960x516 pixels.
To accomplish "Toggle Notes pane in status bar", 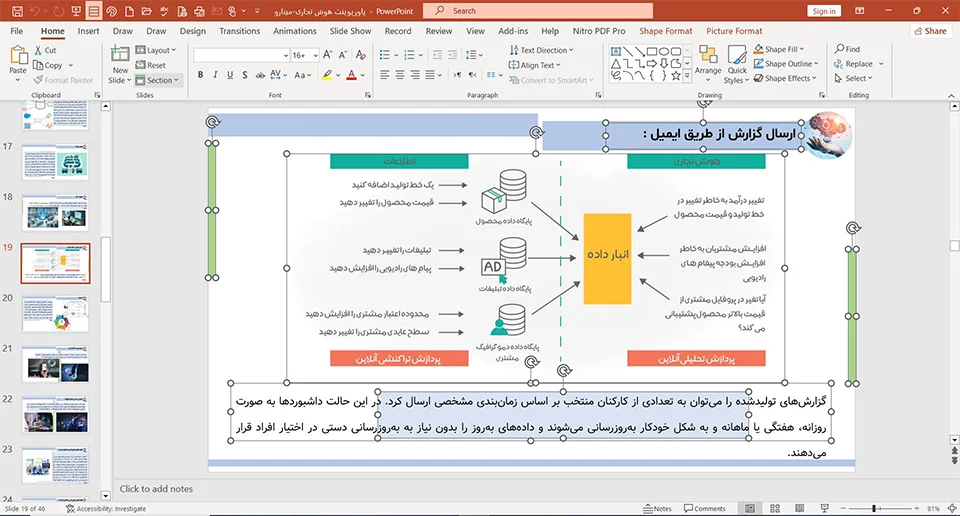I will coord(658,509).
